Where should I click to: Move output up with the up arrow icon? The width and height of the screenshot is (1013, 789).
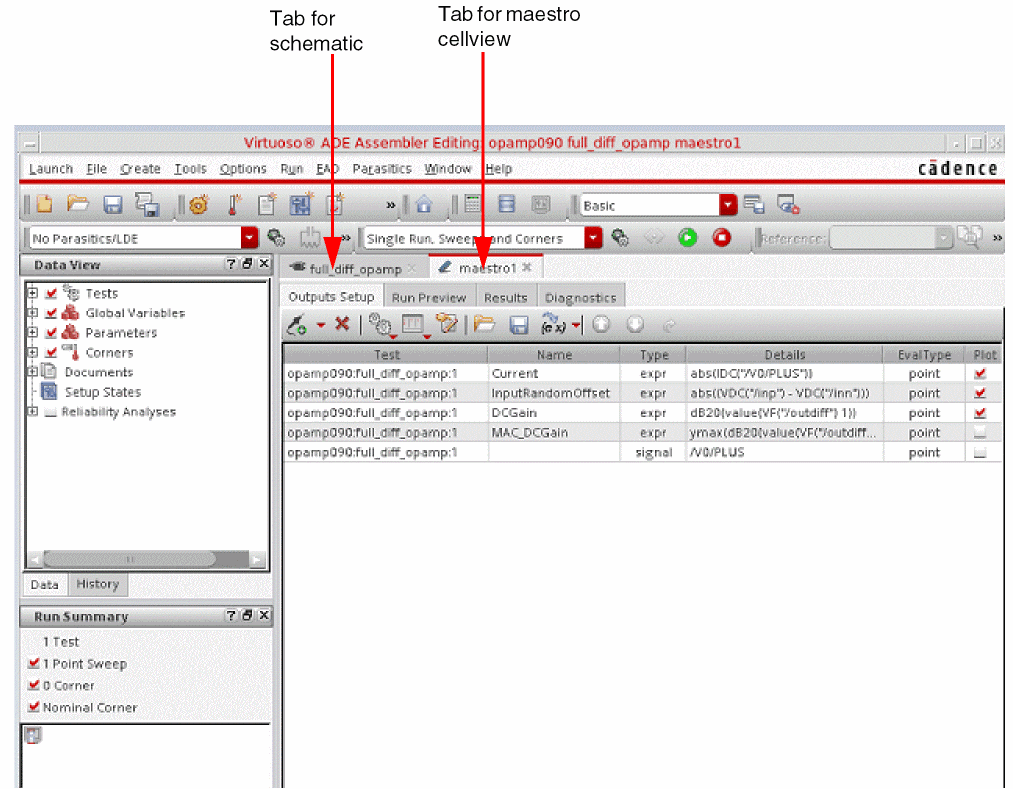[x=601, y=324]
